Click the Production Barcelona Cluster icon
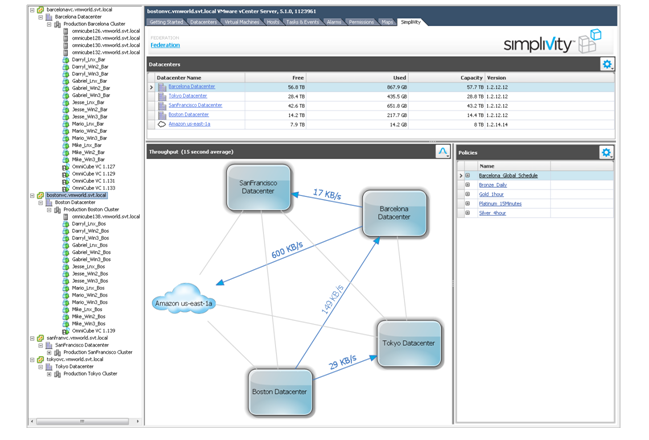 coord(58,24)
